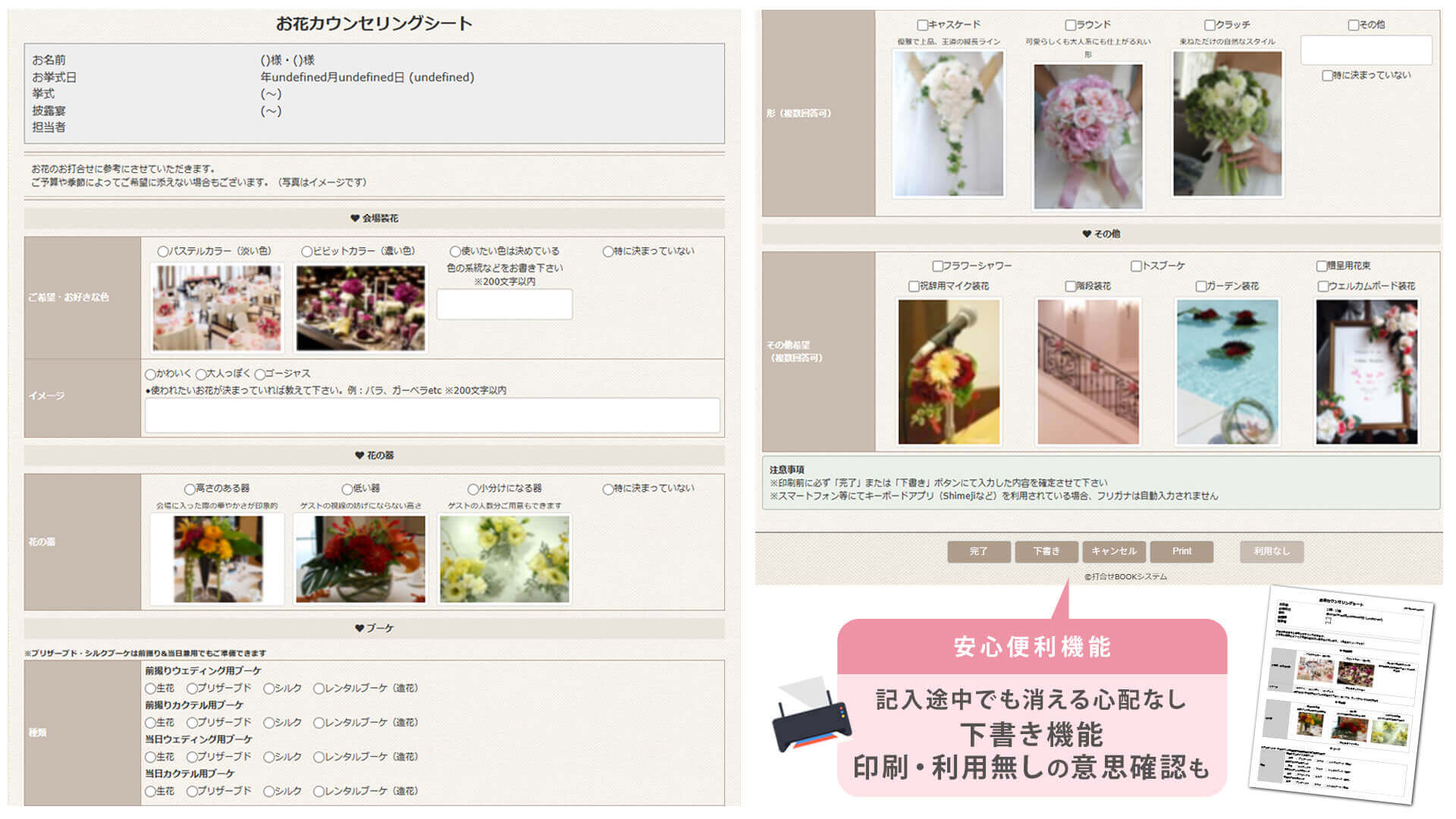Screen dimensions: 1456x819
Task: Select 大人っぽく image radio
Action: click(x=201, y=374)
